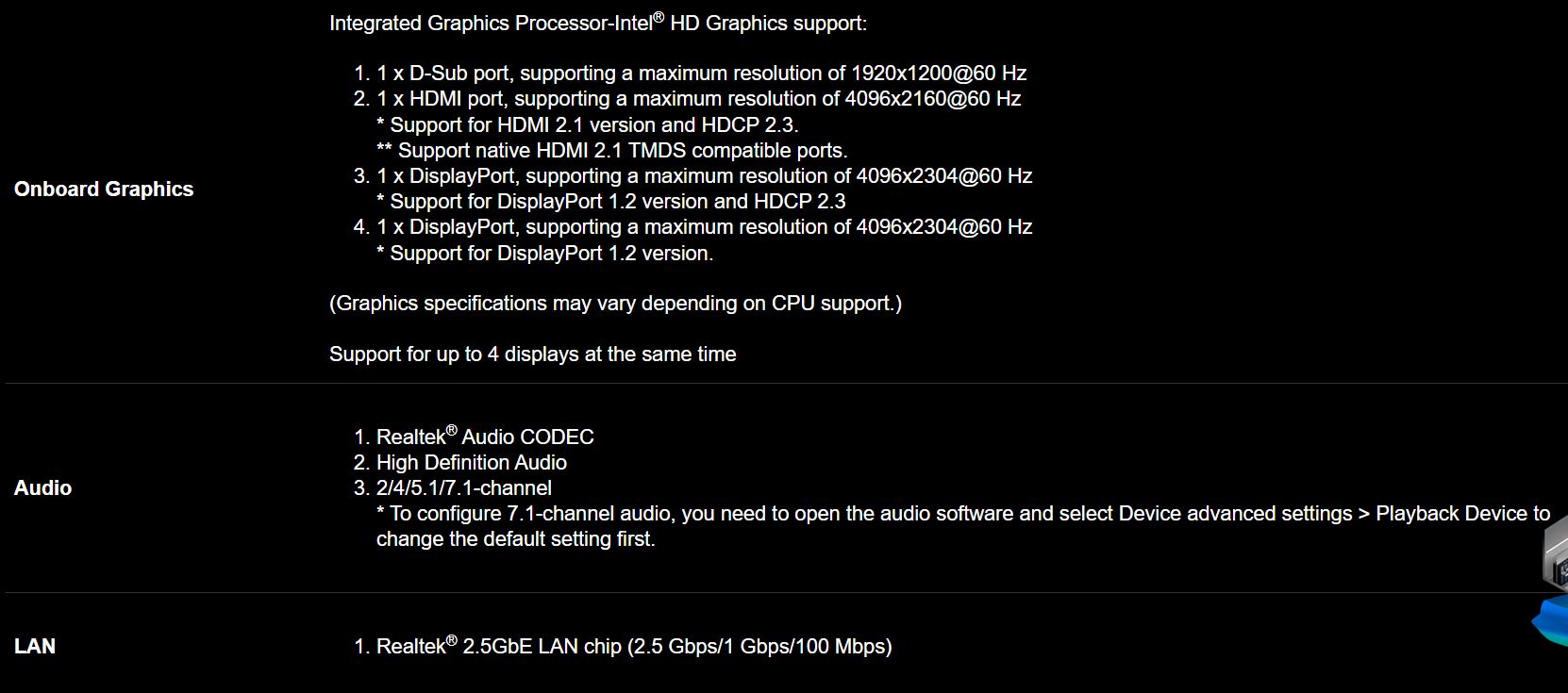1568x693 pixels.
Task: Click the 7.1-channel audio configuration note
Action: 962,526
